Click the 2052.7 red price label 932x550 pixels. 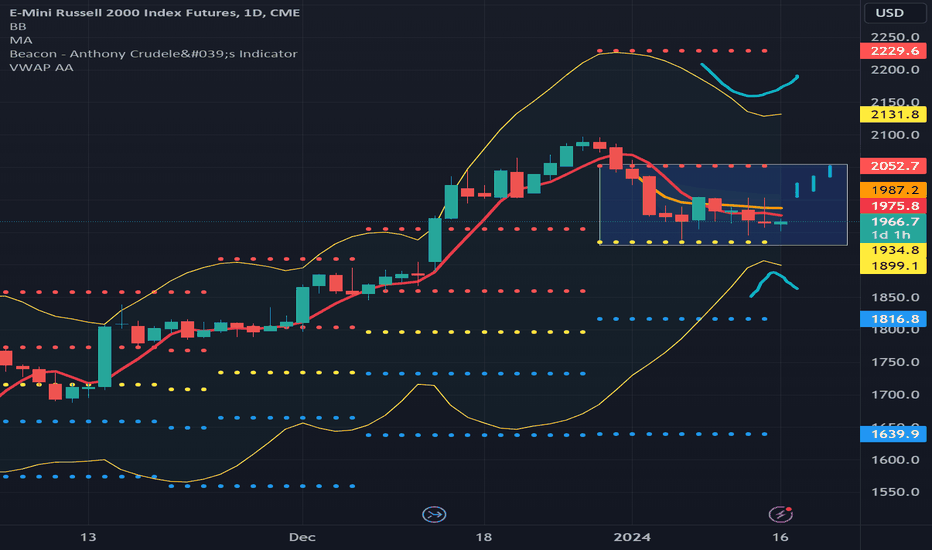(x=893, y=166)
